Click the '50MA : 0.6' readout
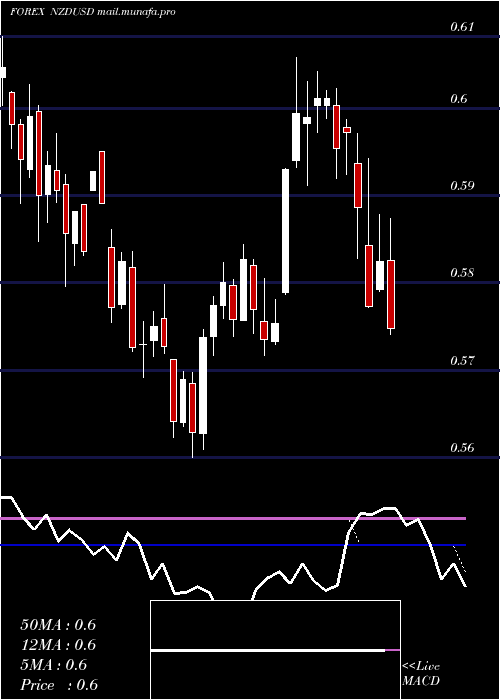The image size is (500, 700). pos(58,625)
